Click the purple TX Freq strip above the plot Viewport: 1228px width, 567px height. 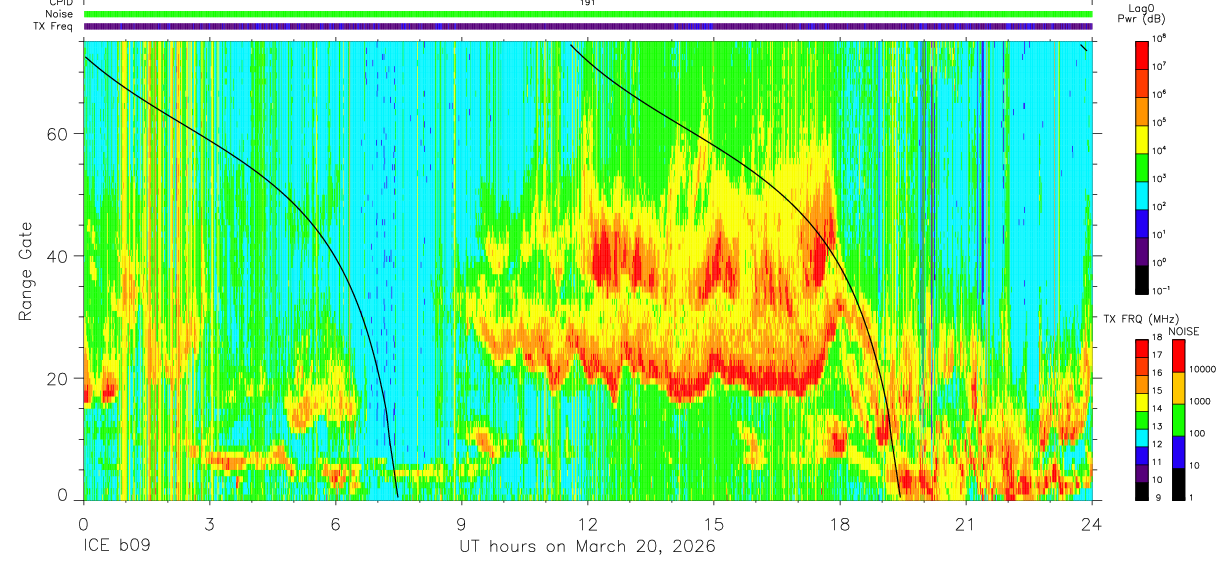[x=587, y=26]
